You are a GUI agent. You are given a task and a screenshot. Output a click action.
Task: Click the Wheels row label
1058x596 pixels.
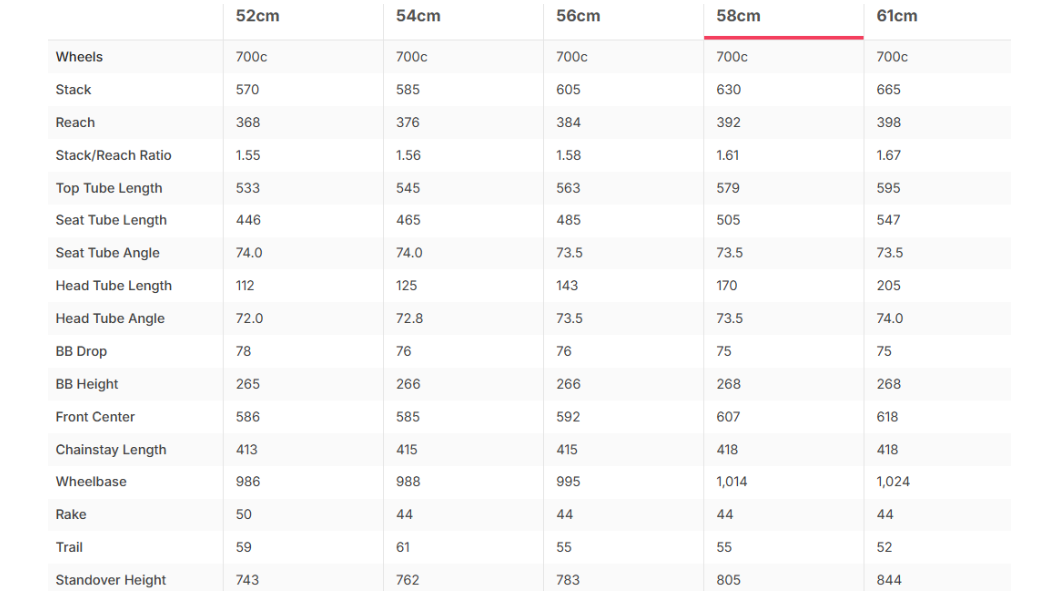tap(79, 57)
